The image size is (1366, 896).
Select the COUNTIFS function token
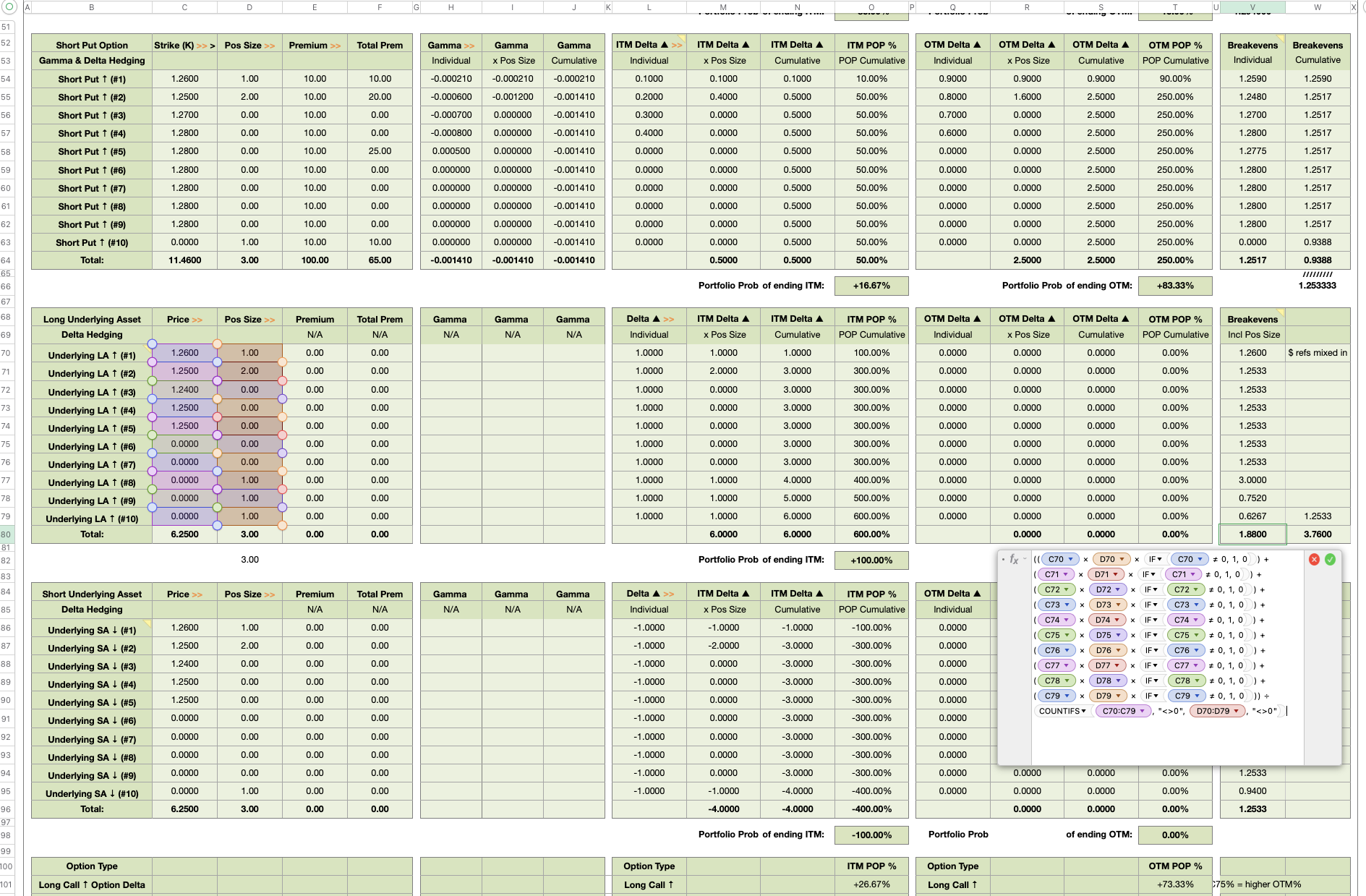click(x=1062, y=711)
